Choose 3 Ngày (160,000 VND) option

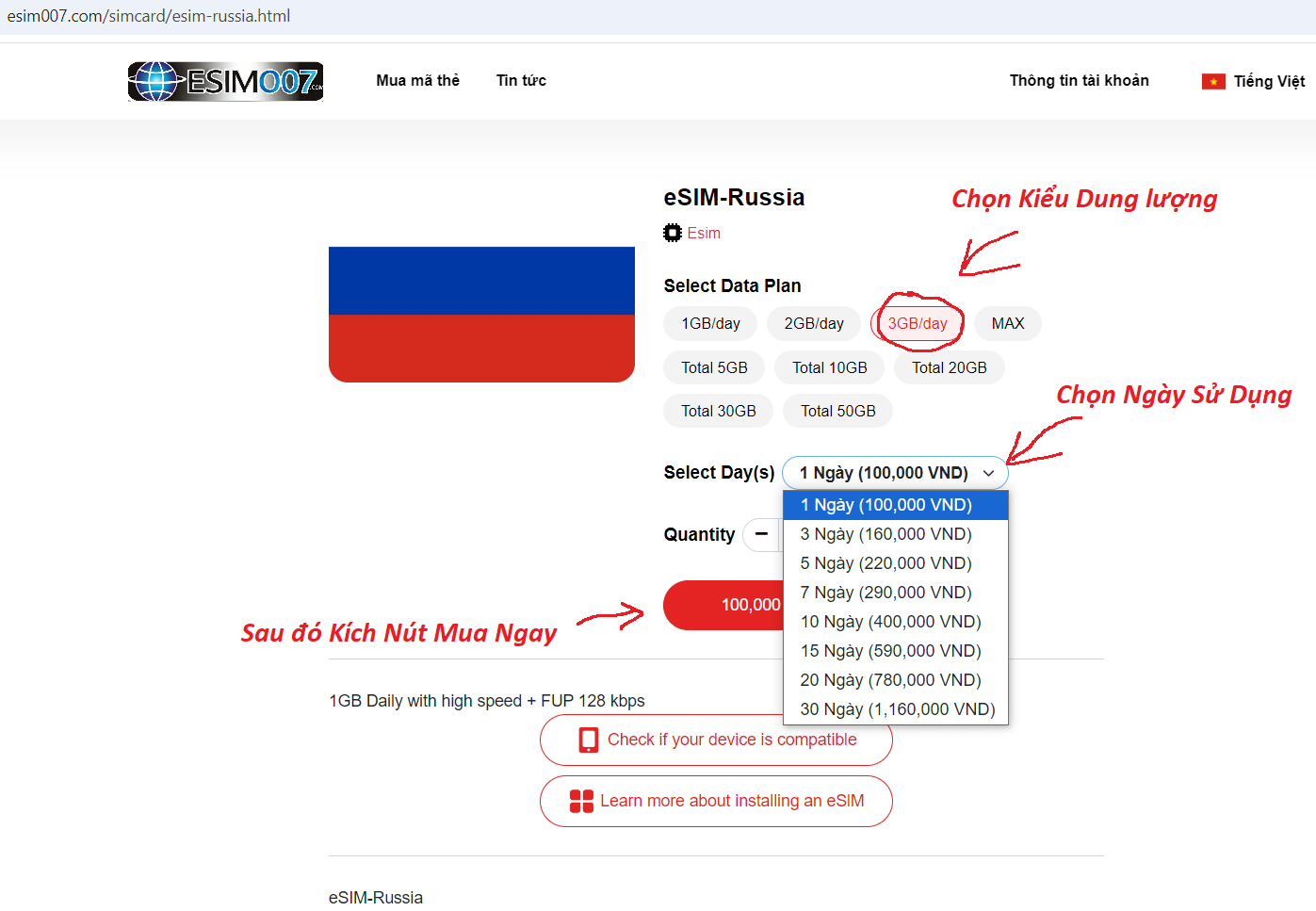(x=896, y=534)
